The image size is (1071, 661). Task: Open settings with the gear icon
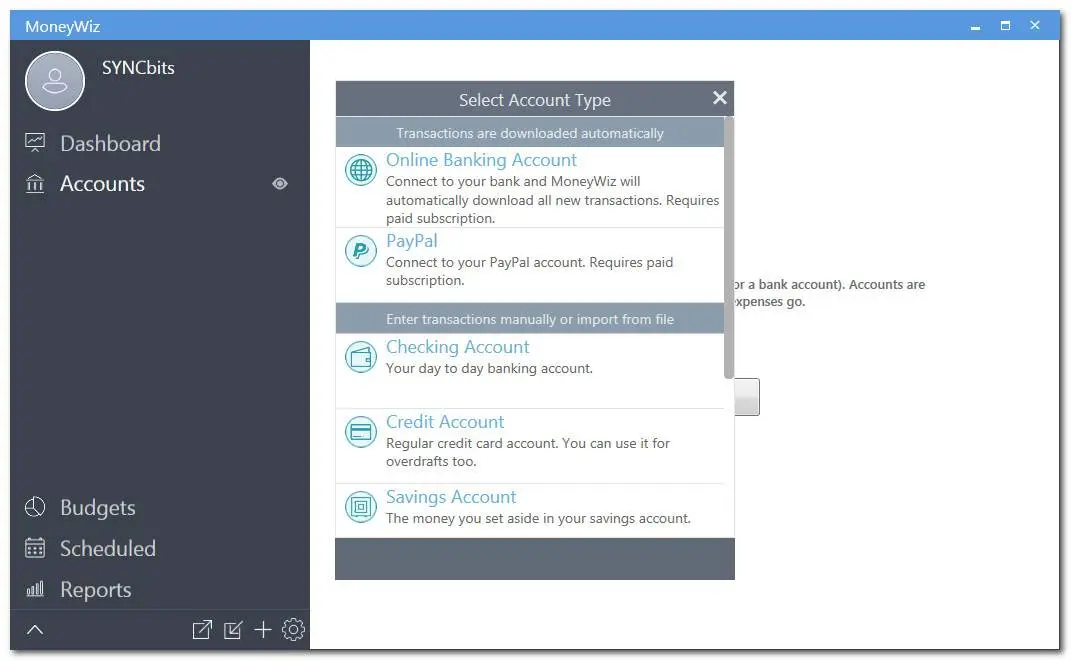294,630
